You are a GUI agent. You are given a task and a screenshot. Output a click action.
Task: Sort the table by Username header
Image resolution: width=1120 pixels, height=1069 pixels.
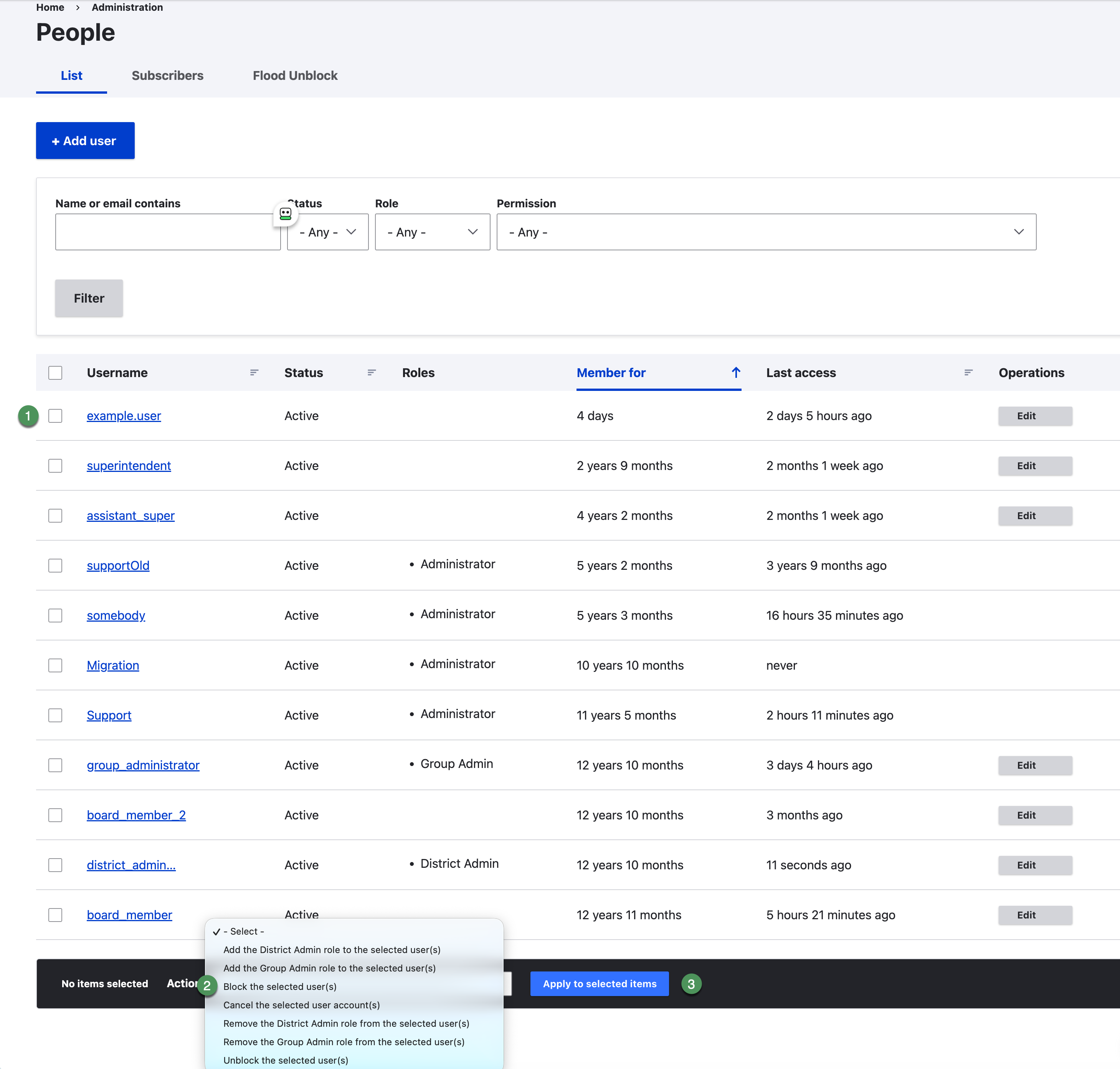tap(117, 373)
